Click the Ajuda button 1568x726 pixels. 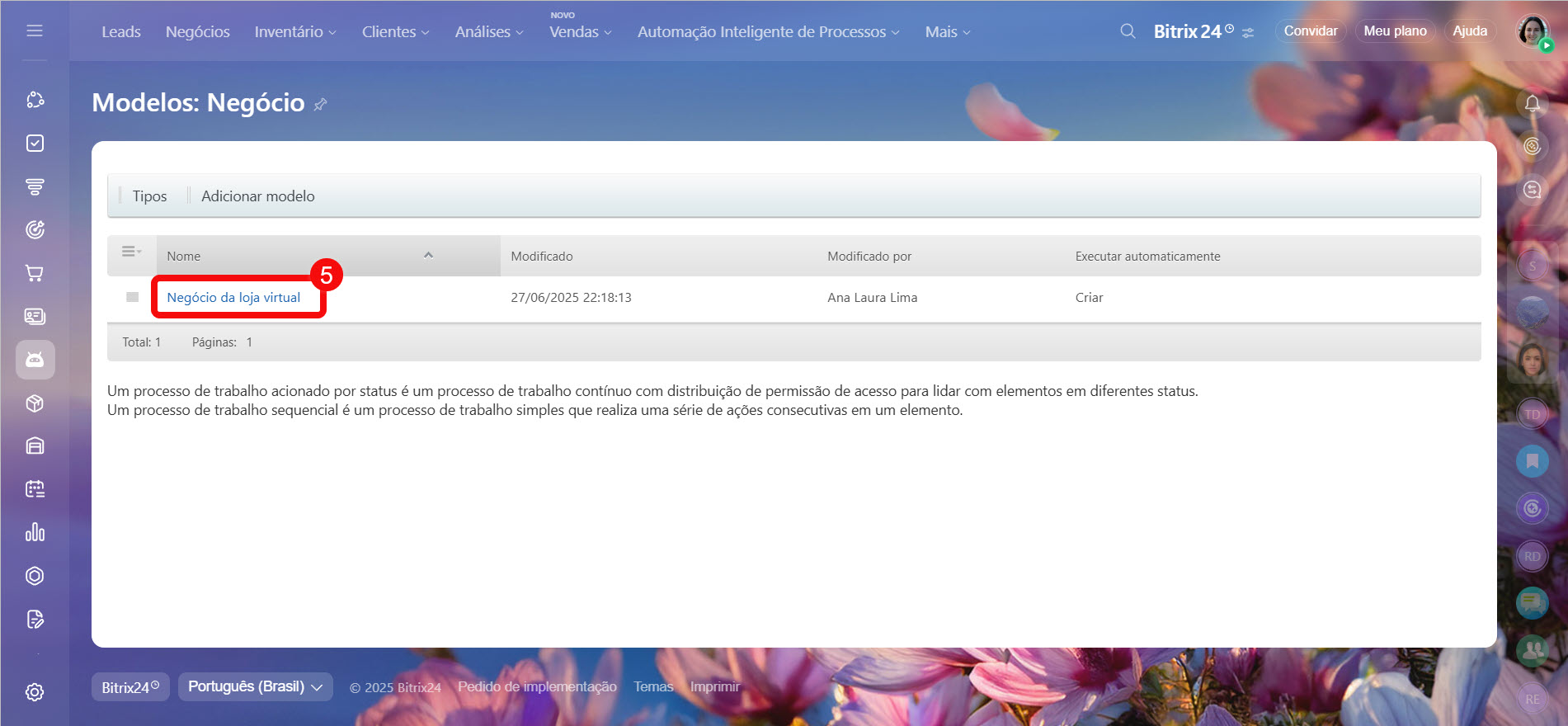point(1470,31)
